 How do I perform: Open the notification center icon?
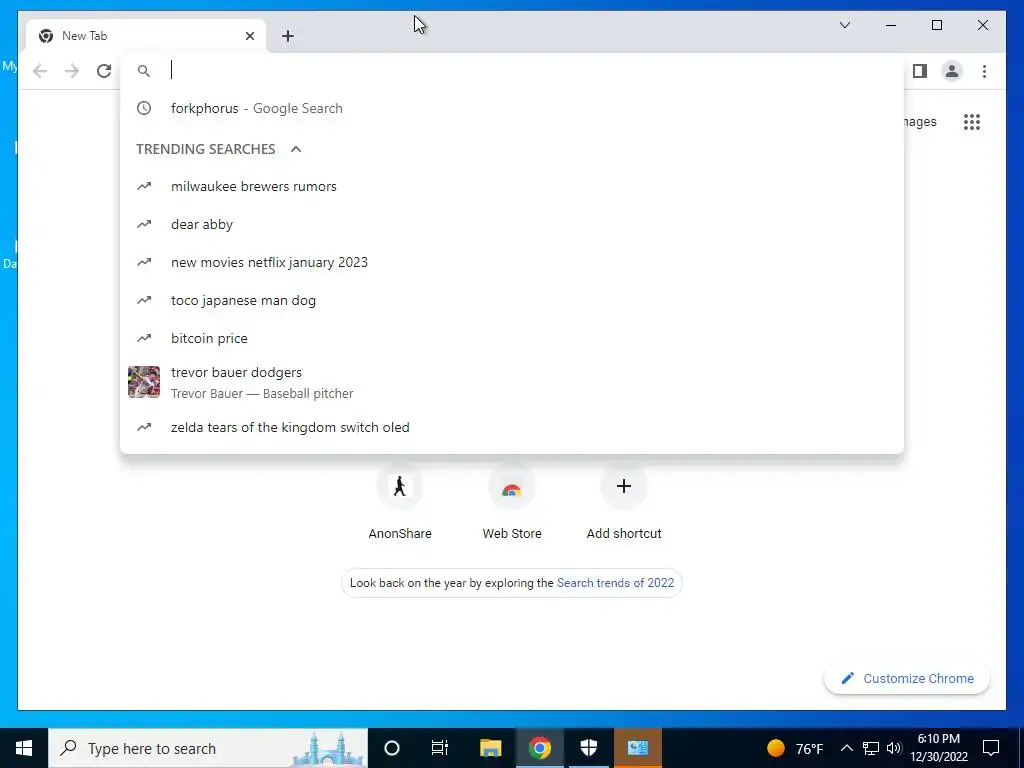pyautogui.click(x=991, y=748)
